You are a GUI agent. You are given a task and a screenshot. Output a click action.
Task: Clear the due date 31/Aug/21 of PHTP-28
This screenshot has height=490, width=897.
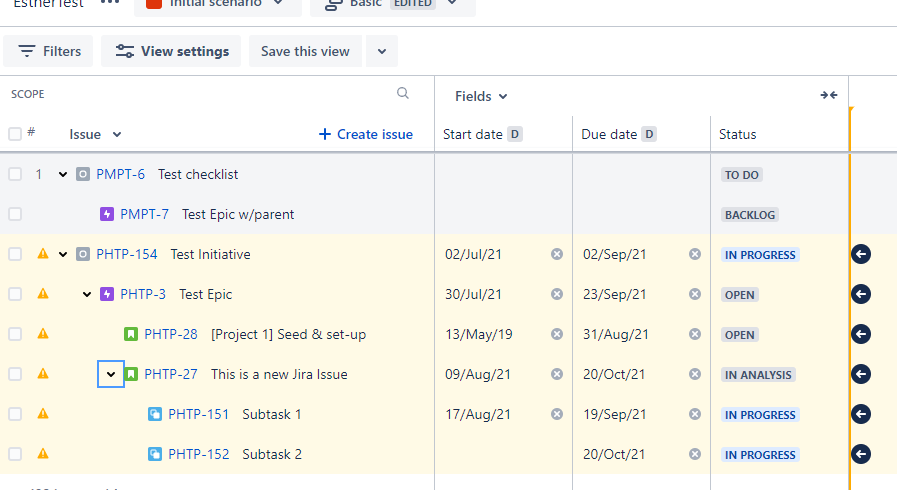click(695, 334)
